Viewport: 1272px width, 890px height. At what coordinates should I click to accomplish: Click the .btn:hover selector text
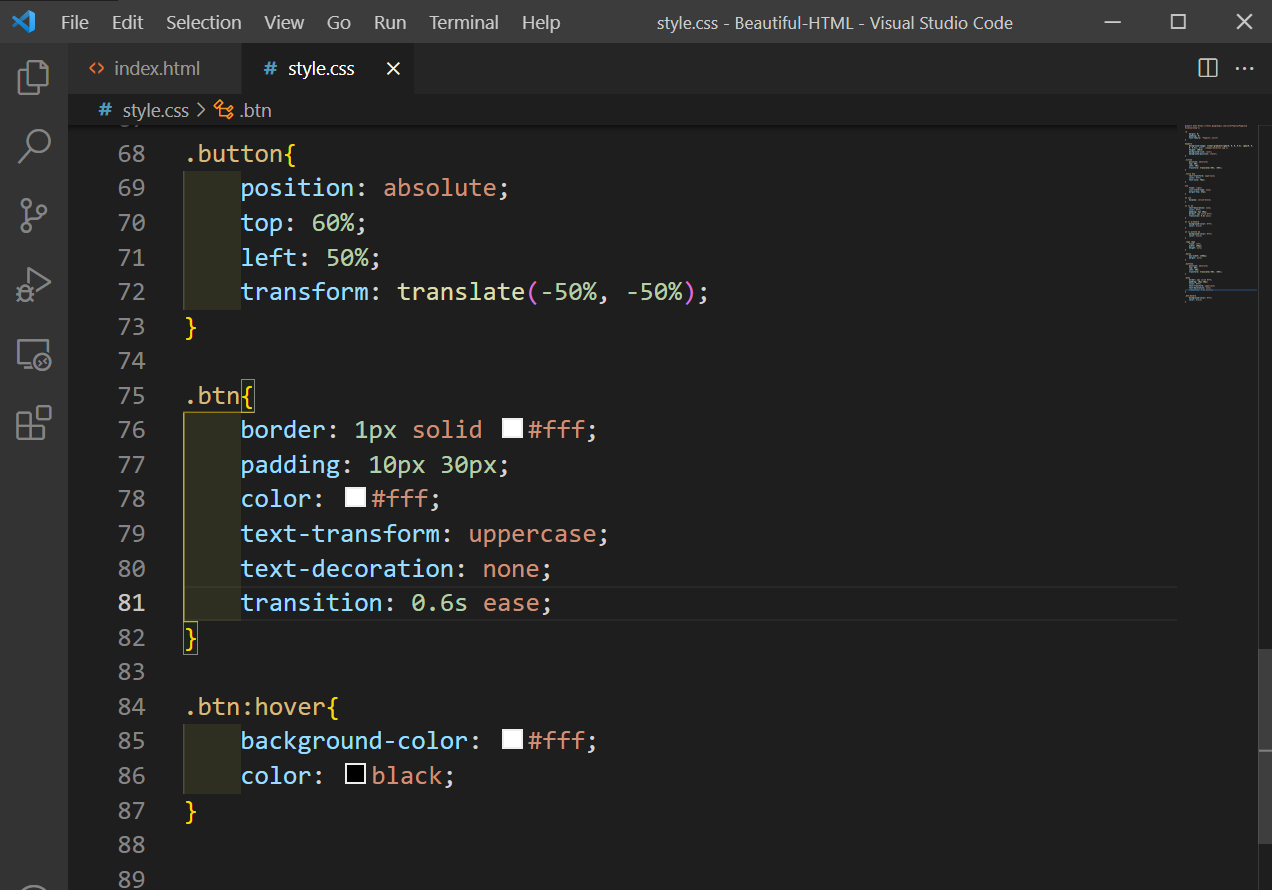point(255,706)
